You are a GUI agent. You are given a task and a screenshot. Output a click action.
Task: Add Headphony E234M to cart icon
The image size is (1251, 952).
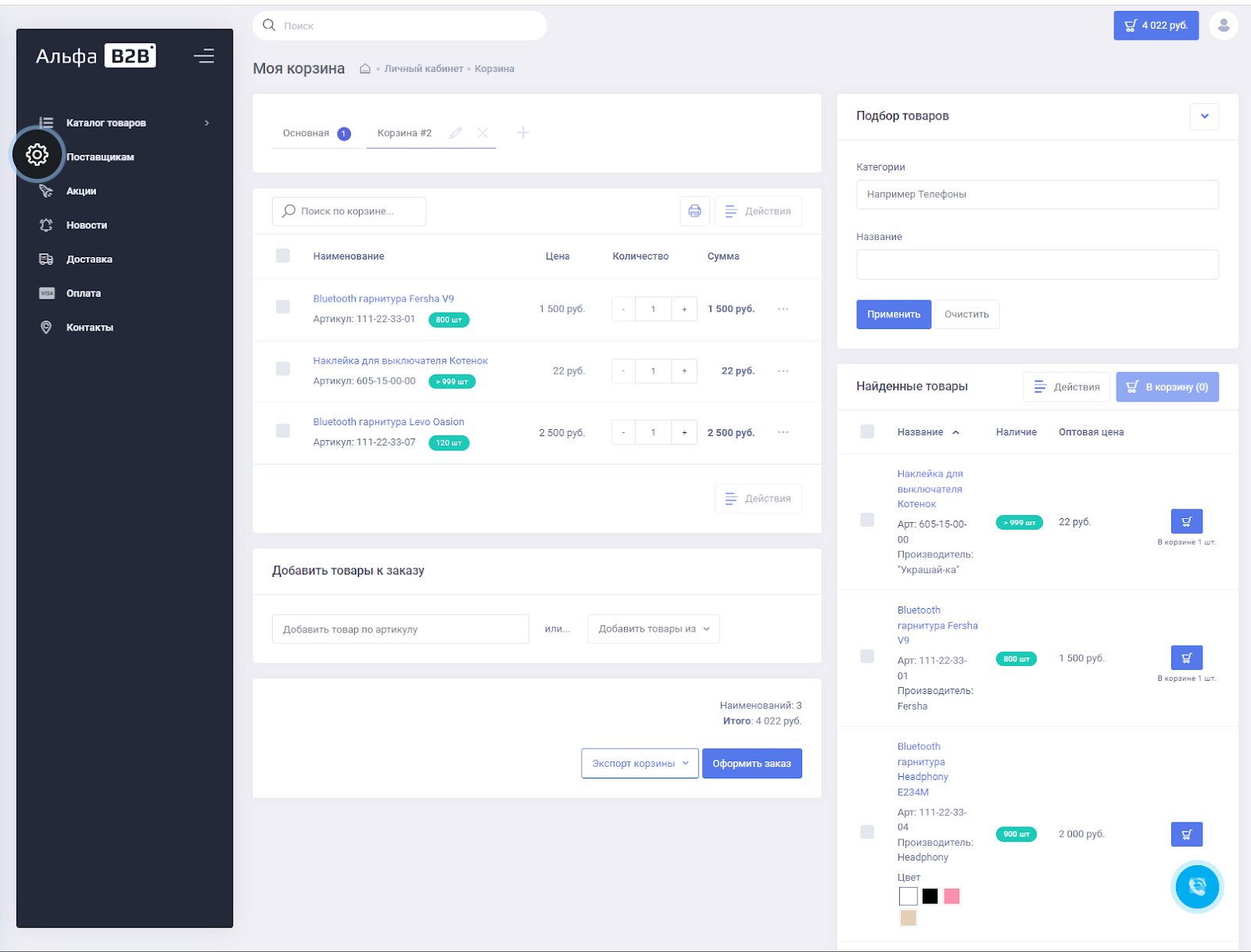(x=1186, y=834)
